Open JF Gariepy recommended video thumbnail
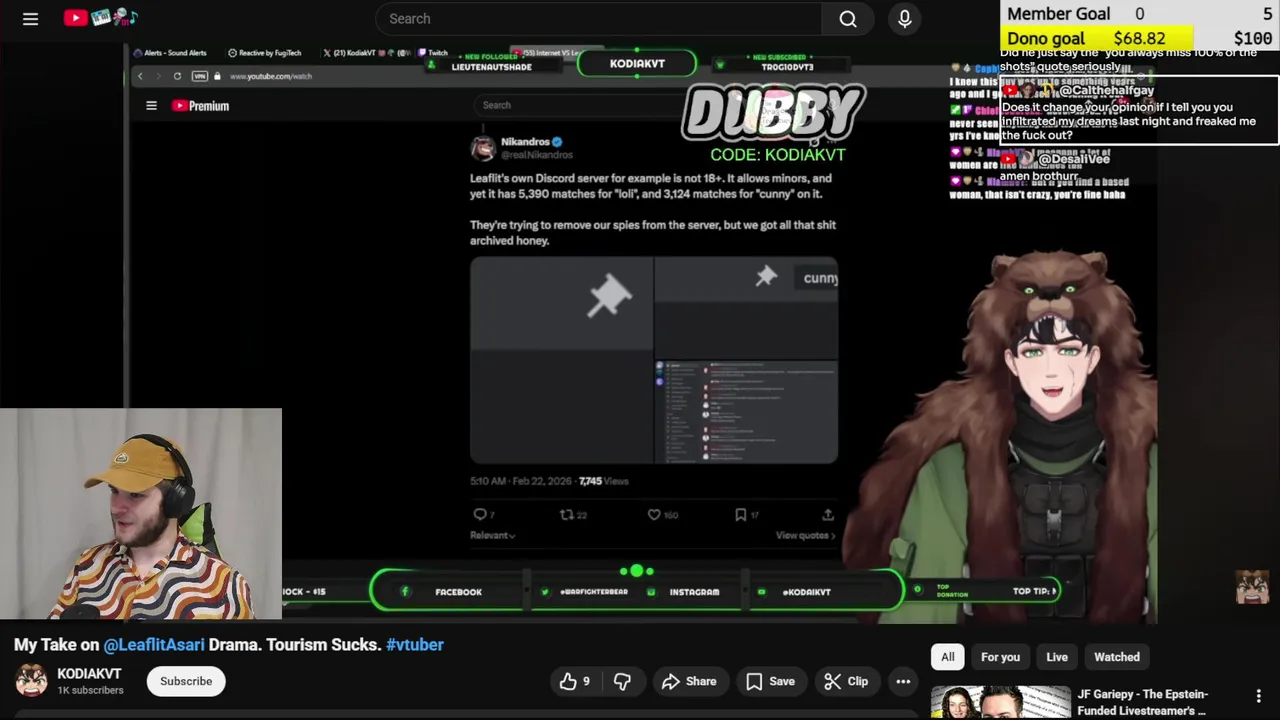The height and width of the screenshot is (720, 1280). 1000,702
